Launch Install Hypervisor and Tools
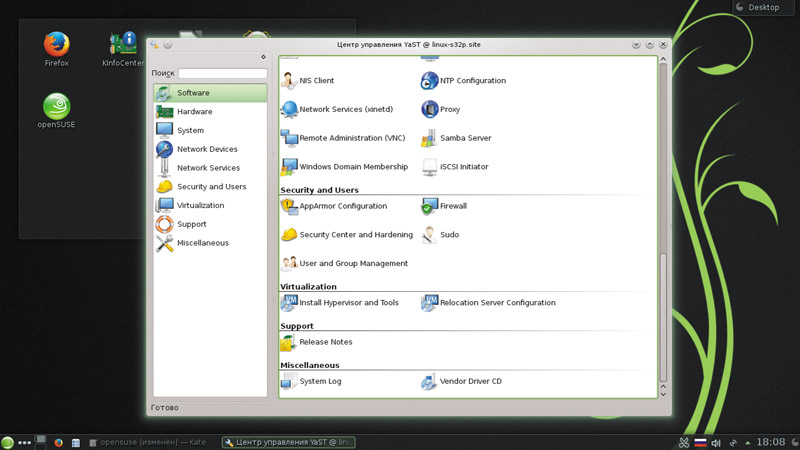 340,303
